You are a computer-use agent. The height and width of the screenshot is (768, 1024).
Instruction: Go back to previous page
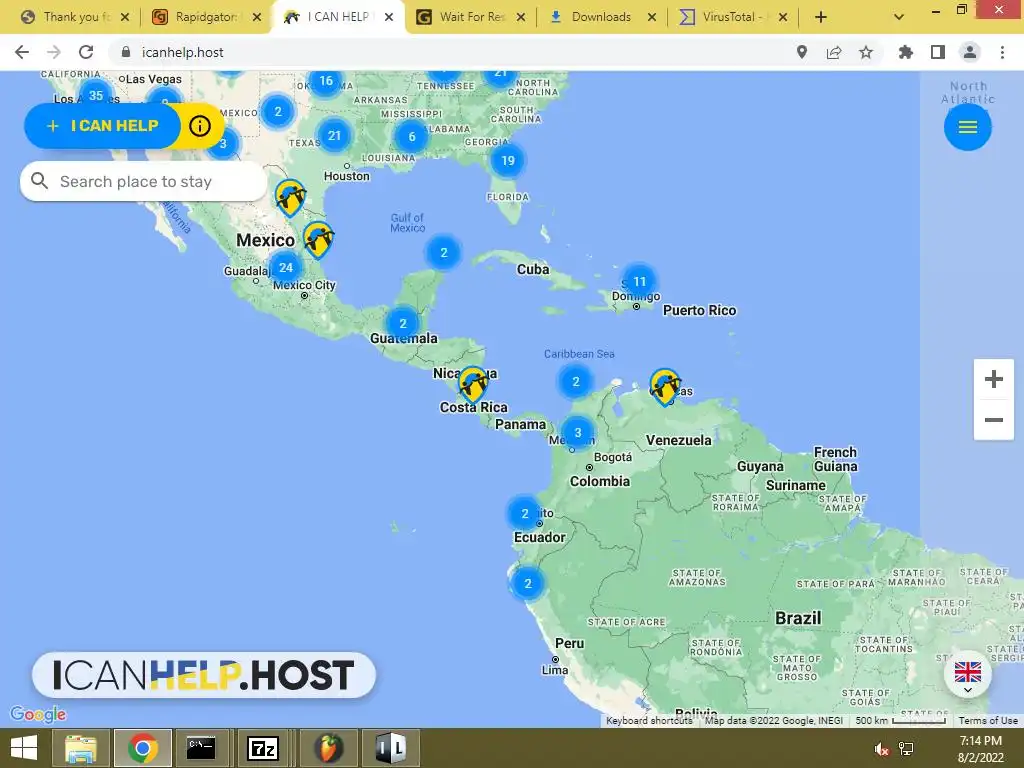(22, 52)
